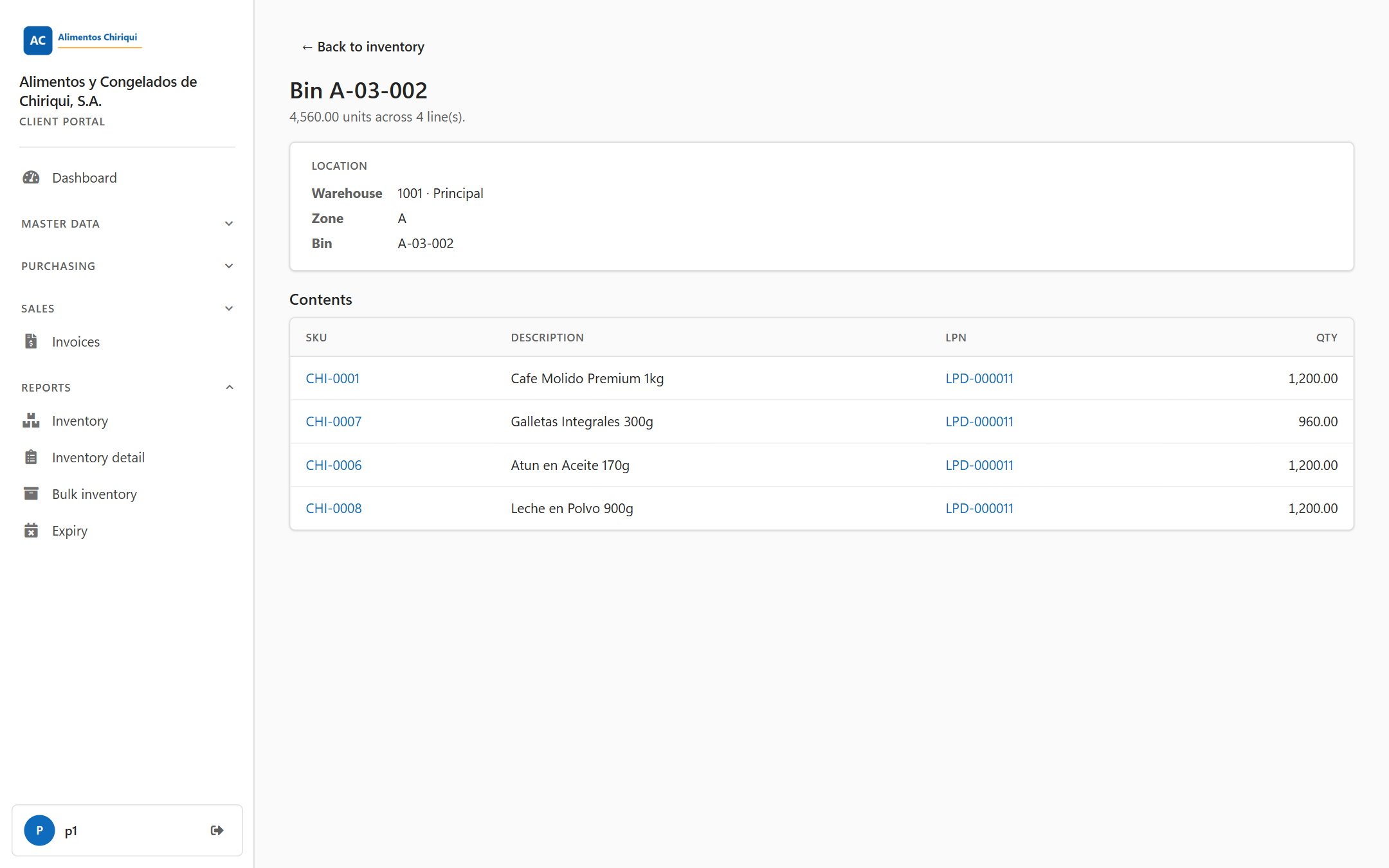
Task: Click the Inventory detail clipboard icon
Action: click(31, 458)
